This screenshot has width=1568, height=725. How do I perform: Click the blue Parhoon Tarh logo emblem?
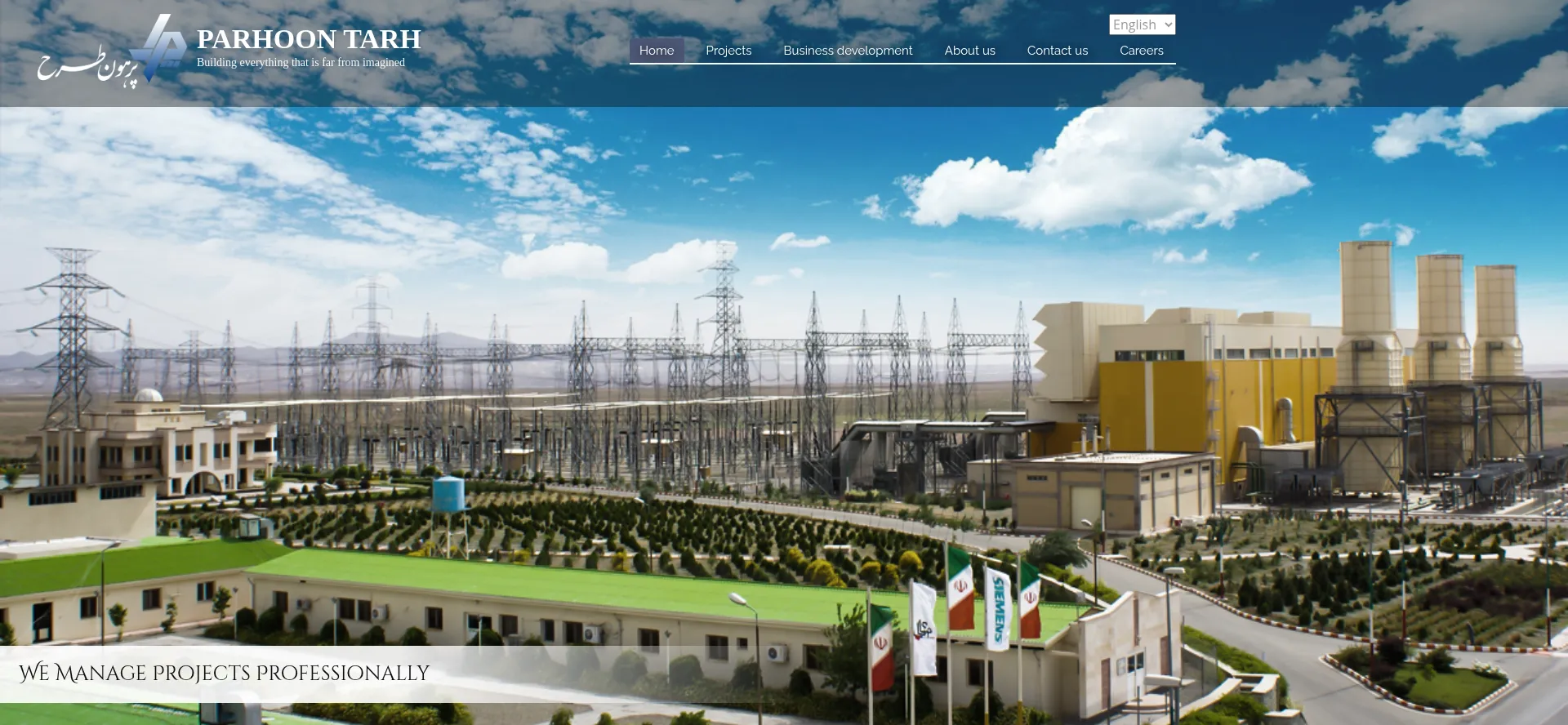[161, 47]
